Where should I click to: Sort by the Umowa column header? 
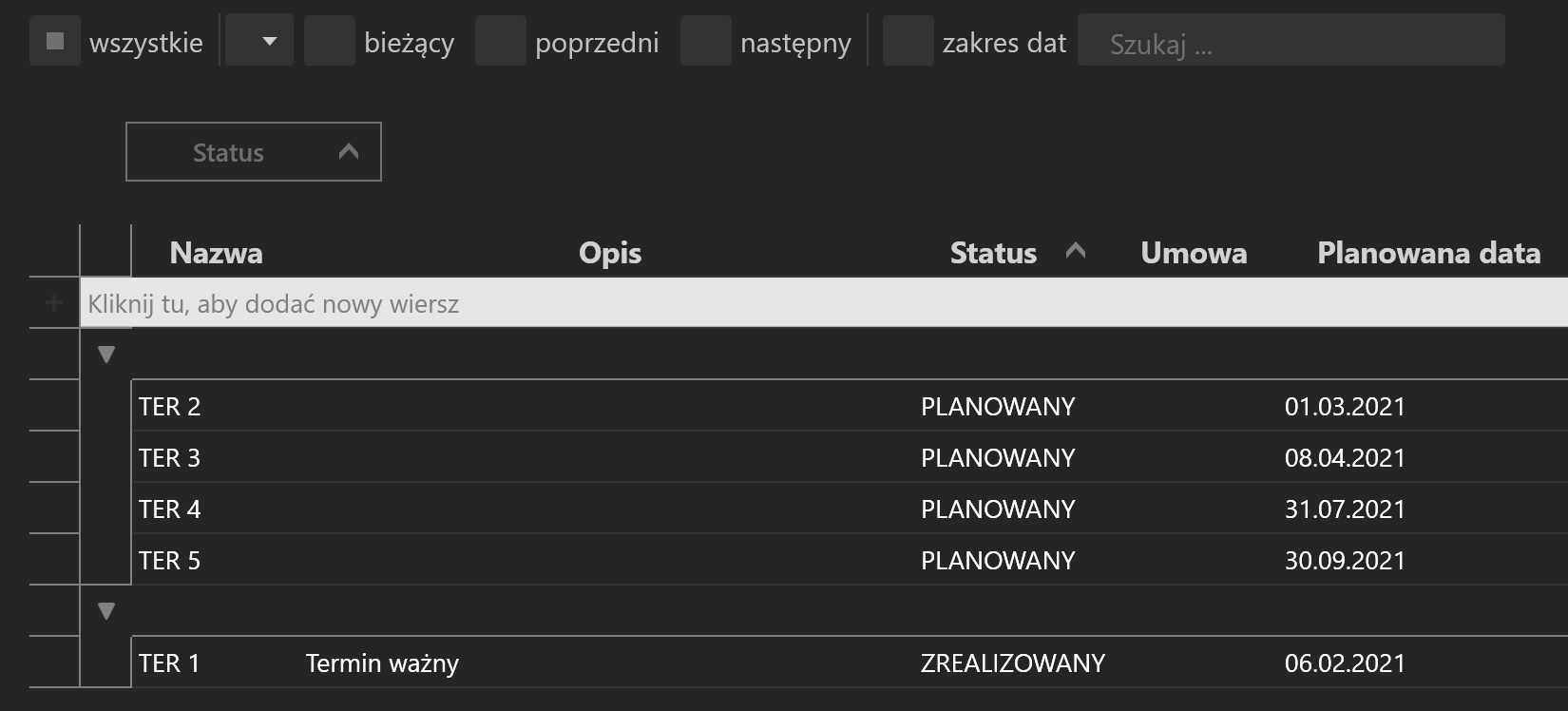tap(1194, 253)
